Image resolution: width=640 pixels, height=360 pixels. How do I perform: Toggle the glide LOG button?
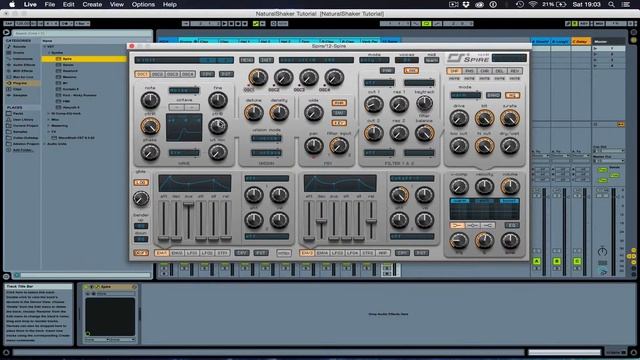141,182
